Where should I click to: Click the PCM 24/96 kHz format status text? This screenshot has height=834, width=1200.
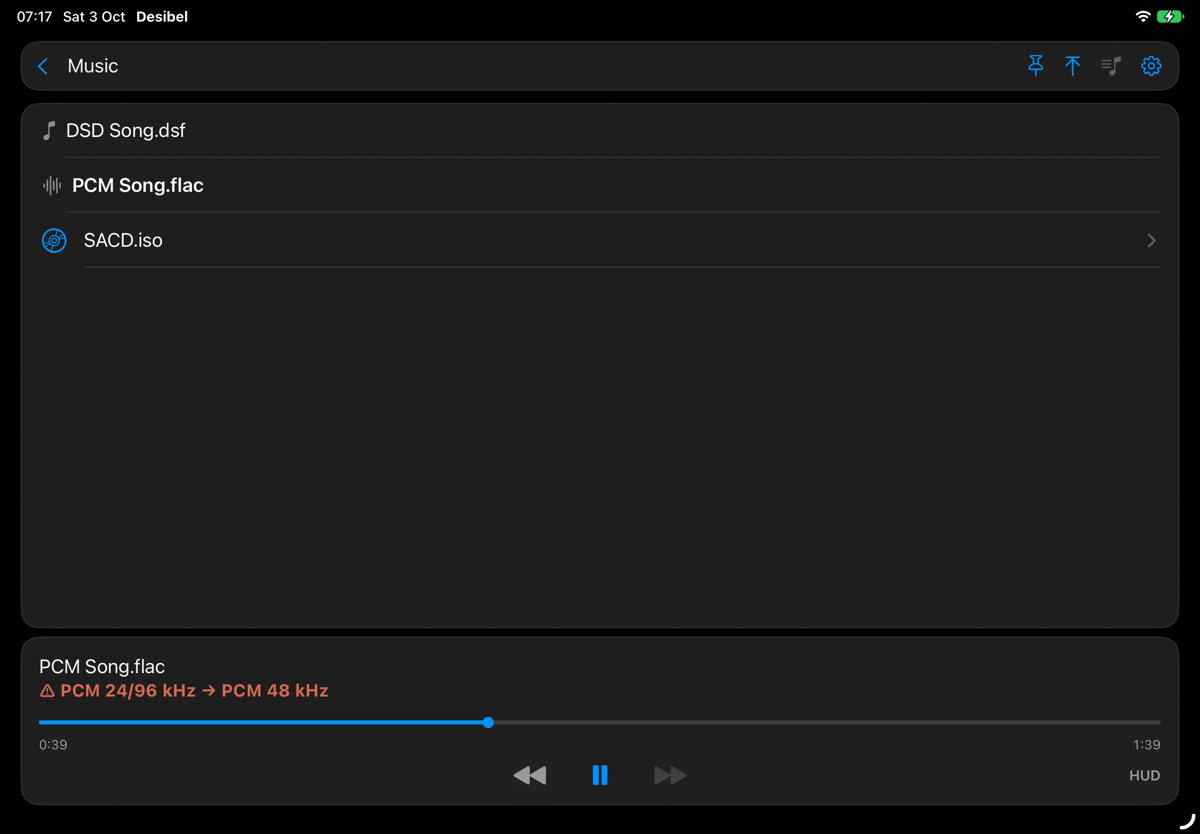pos(194,691)
